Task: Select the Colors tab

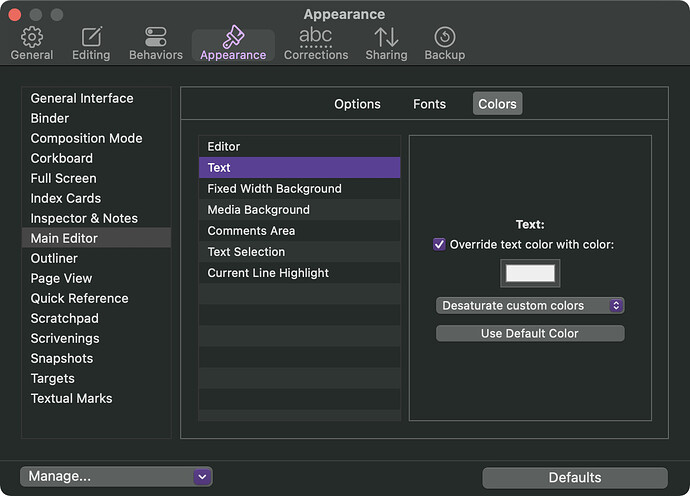Action: click(497, 104)
